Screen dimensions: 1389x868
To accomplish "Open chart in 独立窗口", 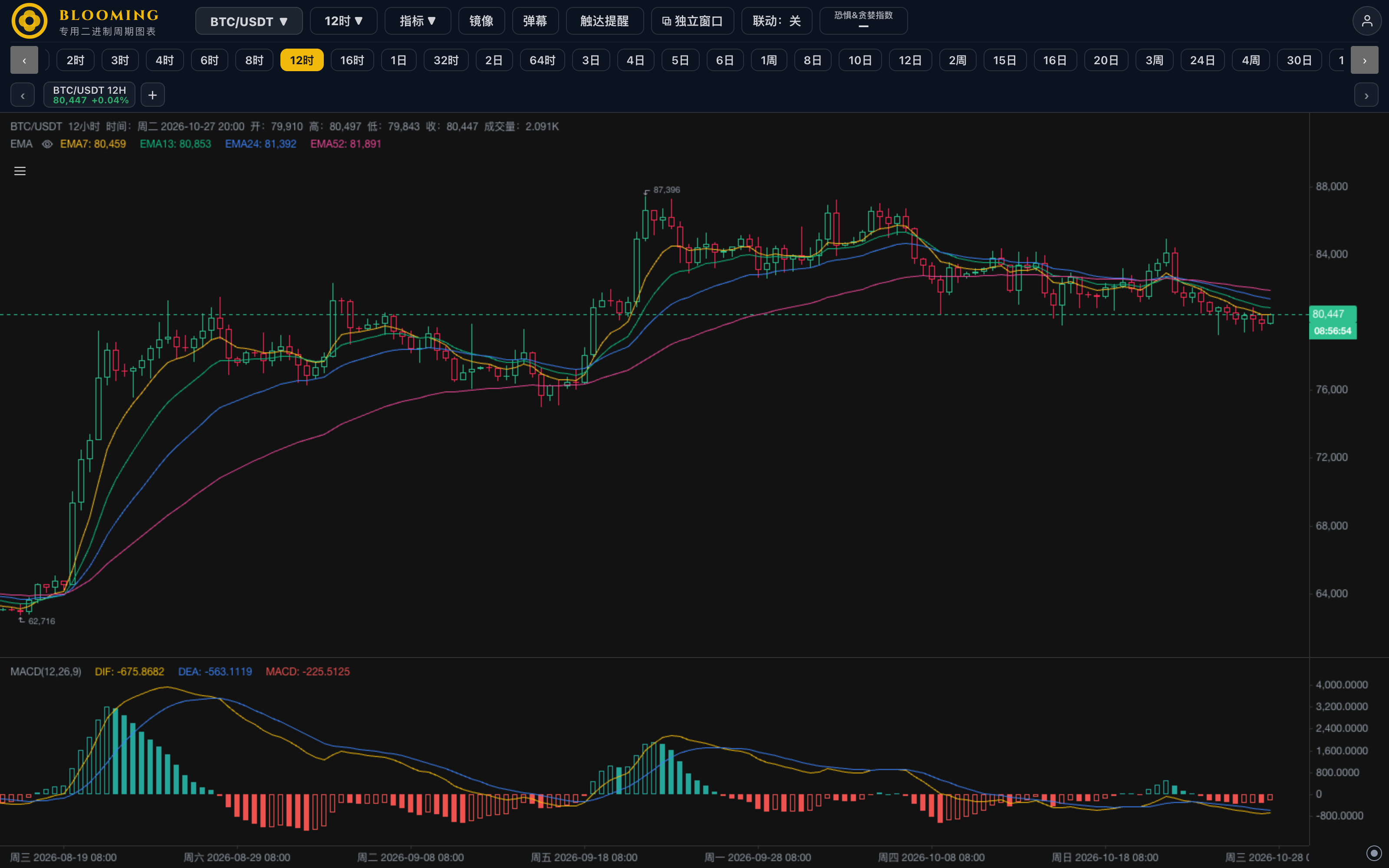I will [692, 21].
